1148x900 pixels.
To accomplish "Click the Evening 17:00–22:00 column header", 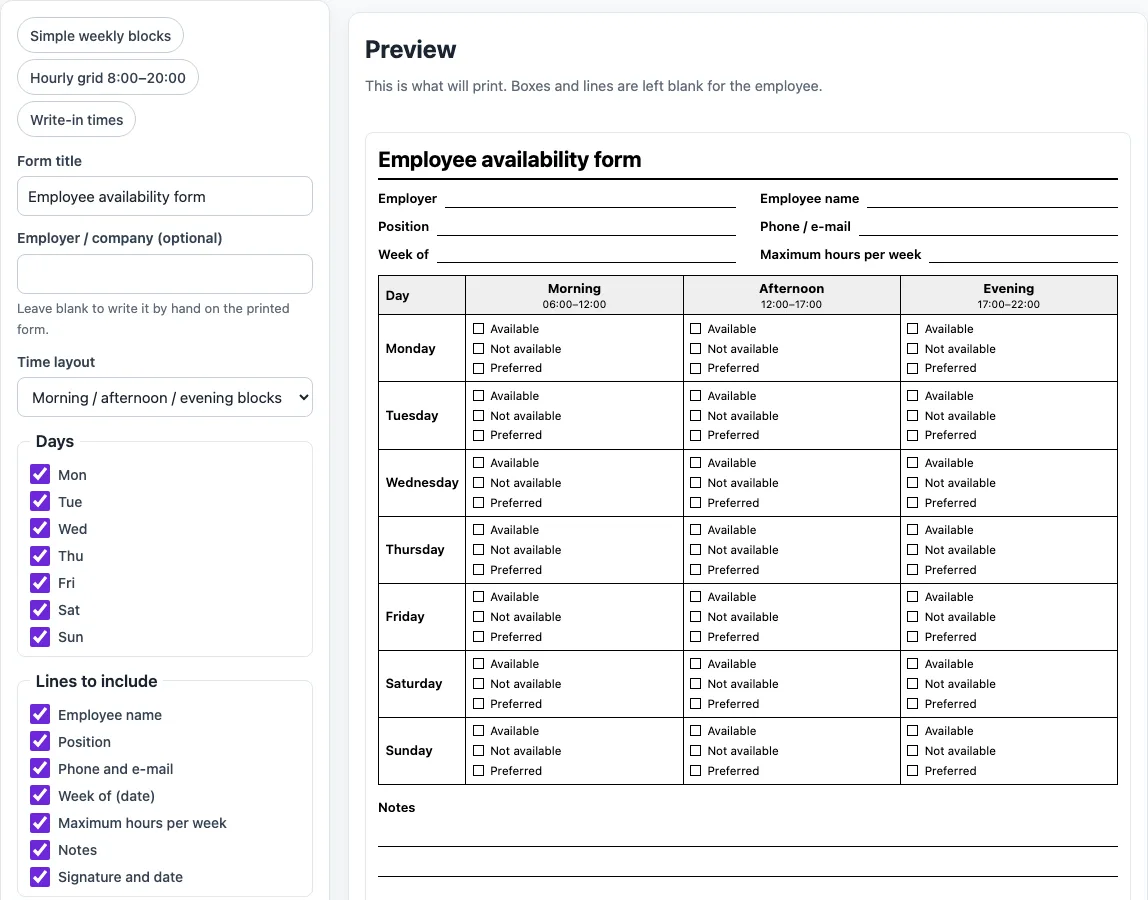I will 1009,295.
